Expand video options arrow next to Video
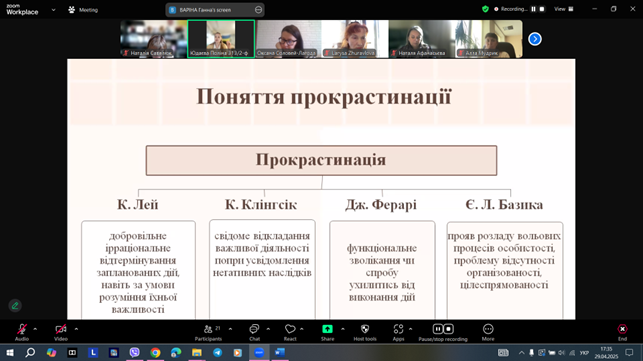Image resolution: width=643 pixels, height=361 pixels. click(76, 329)
